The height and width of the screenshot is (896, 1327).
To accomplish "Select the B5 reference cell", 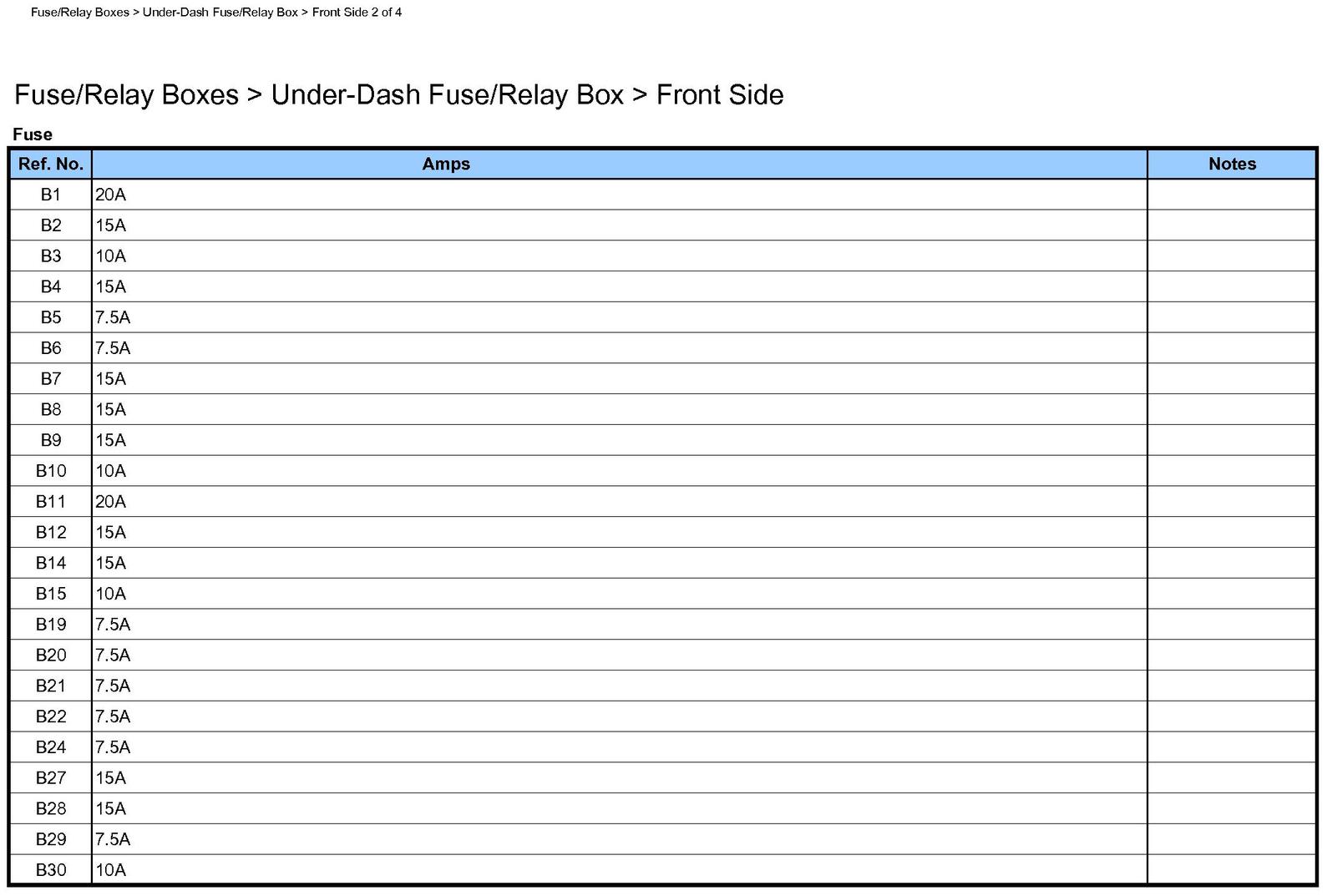I will 51,317.
